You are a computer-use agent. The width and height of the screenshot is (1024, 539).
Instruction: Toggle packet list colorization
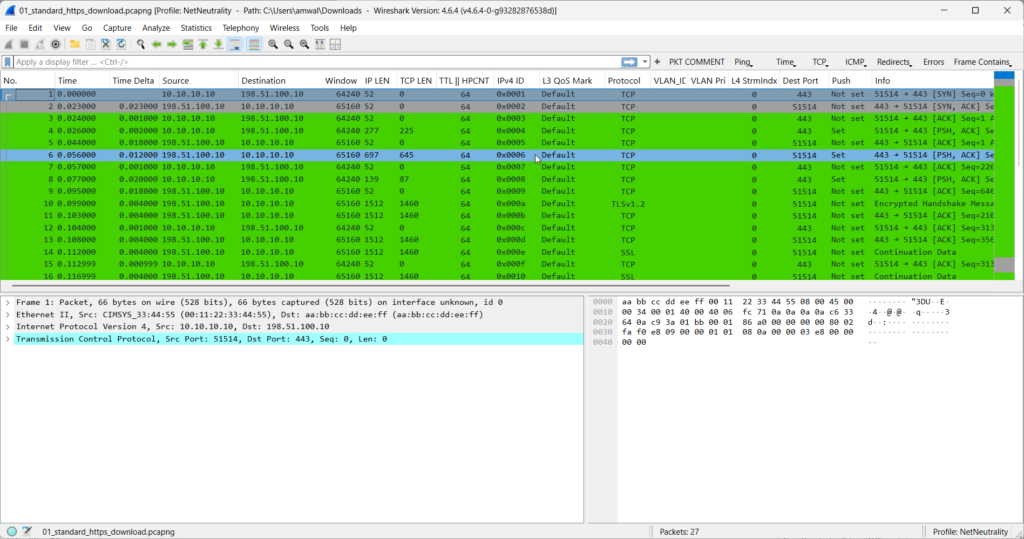coord(254,44)
